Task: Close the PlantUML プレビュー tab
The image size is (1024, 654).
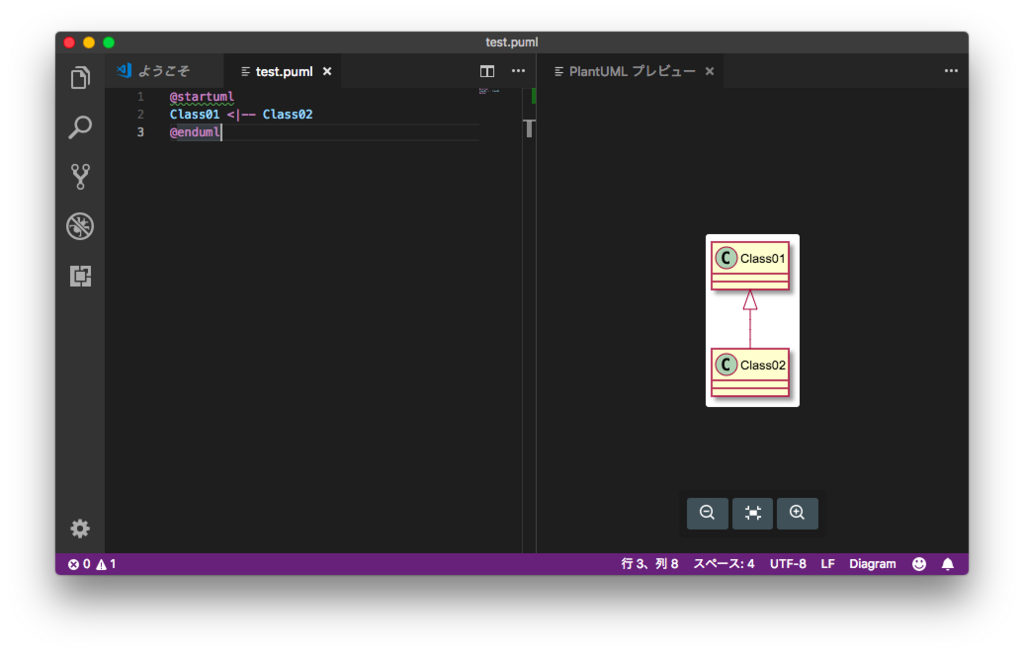Action: [710, 71]
